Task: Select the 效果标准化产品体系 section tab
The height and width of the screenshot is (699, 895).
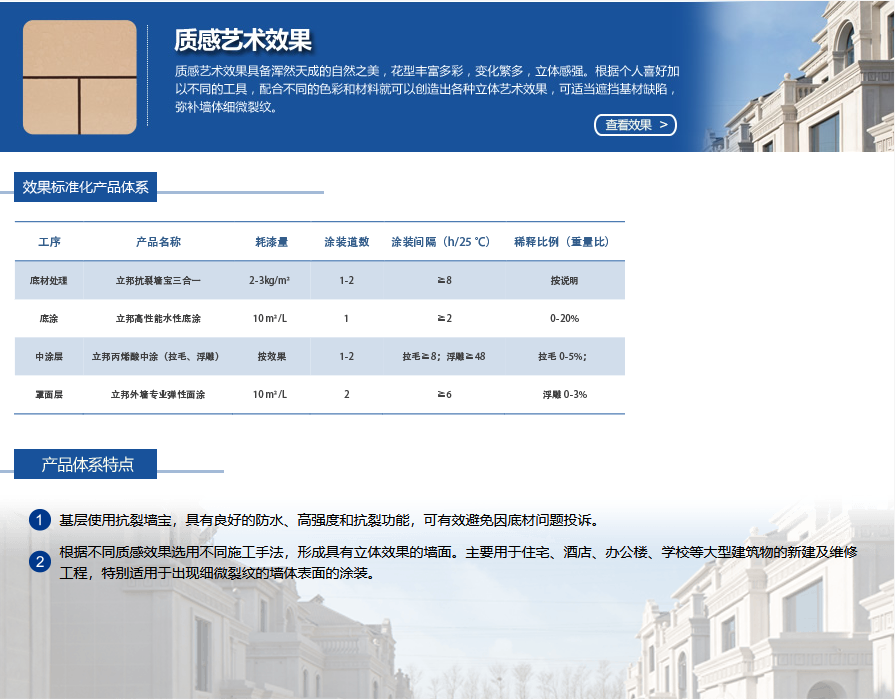Action: click(x=86, y=187)
